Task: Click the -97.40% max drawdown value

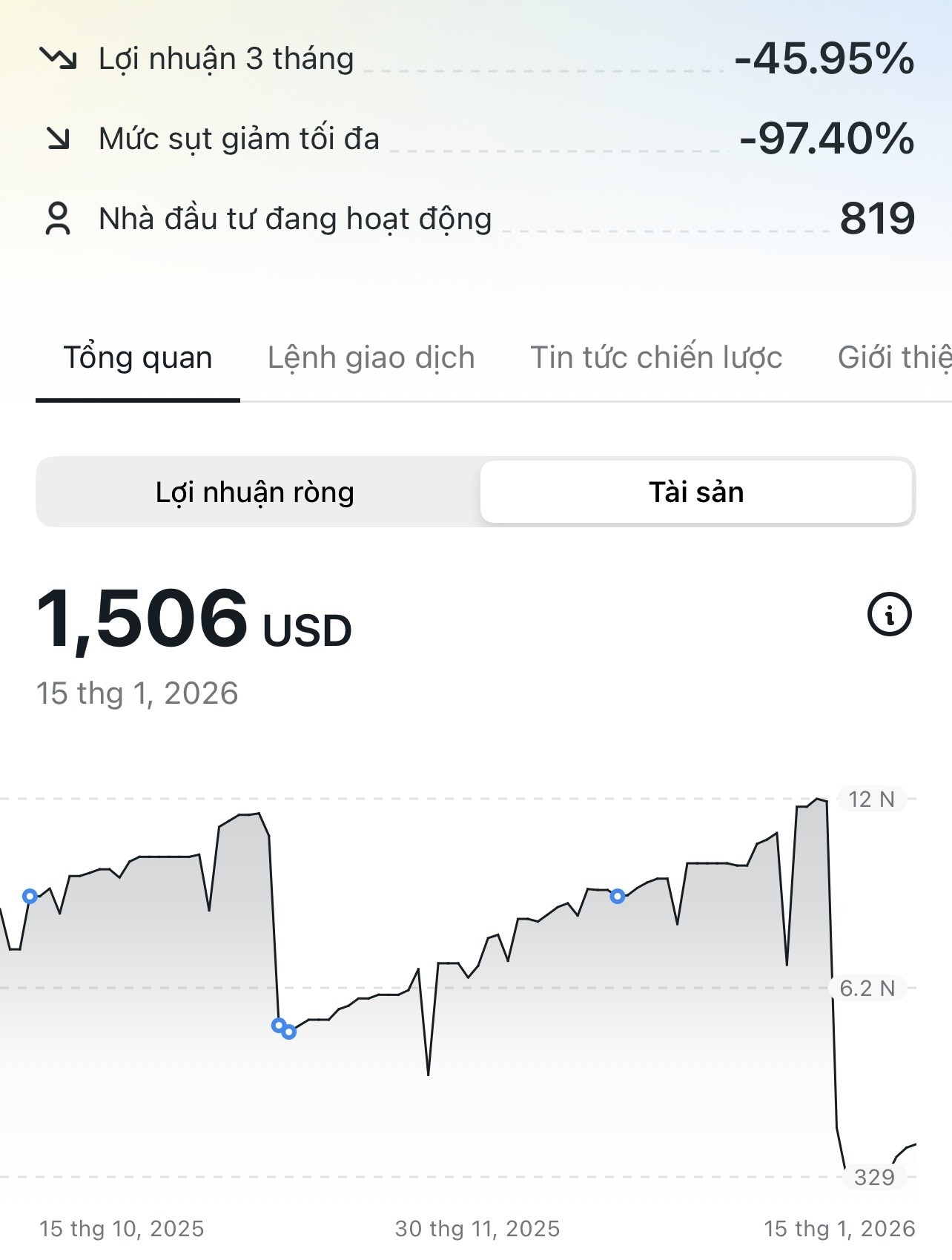Action: (827, 138)
